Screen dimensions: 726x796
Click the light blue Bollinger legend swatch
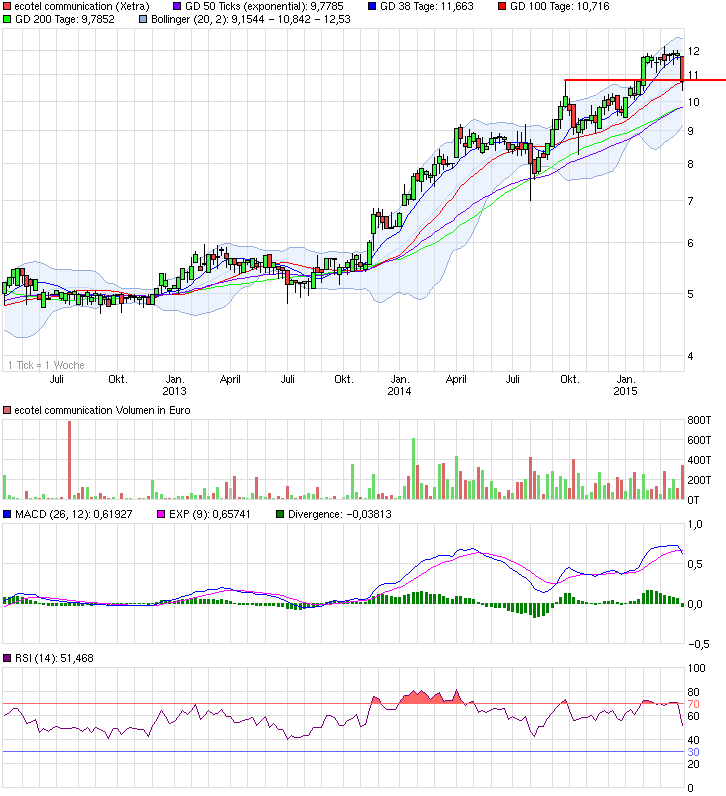(x=143, y=19)
